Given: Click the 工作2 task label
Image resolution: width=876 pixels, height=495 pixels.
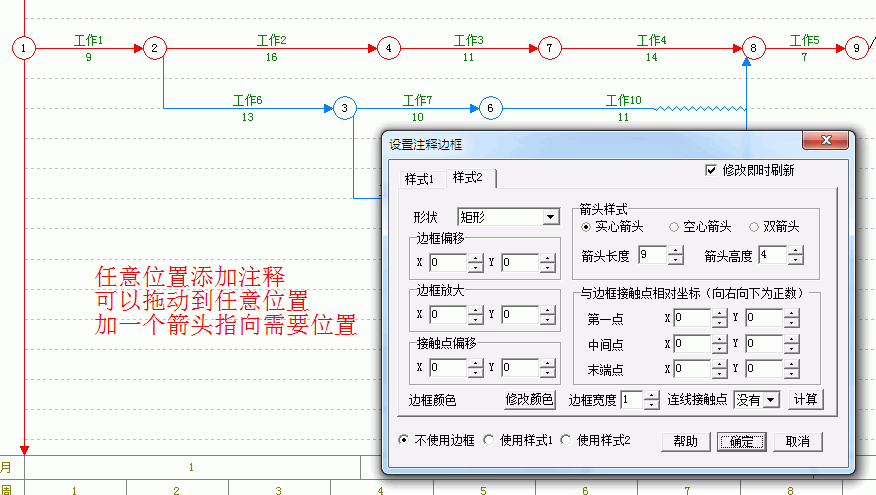Looking at the screenshot, I should pyautogui.click(x=272, y=40).
